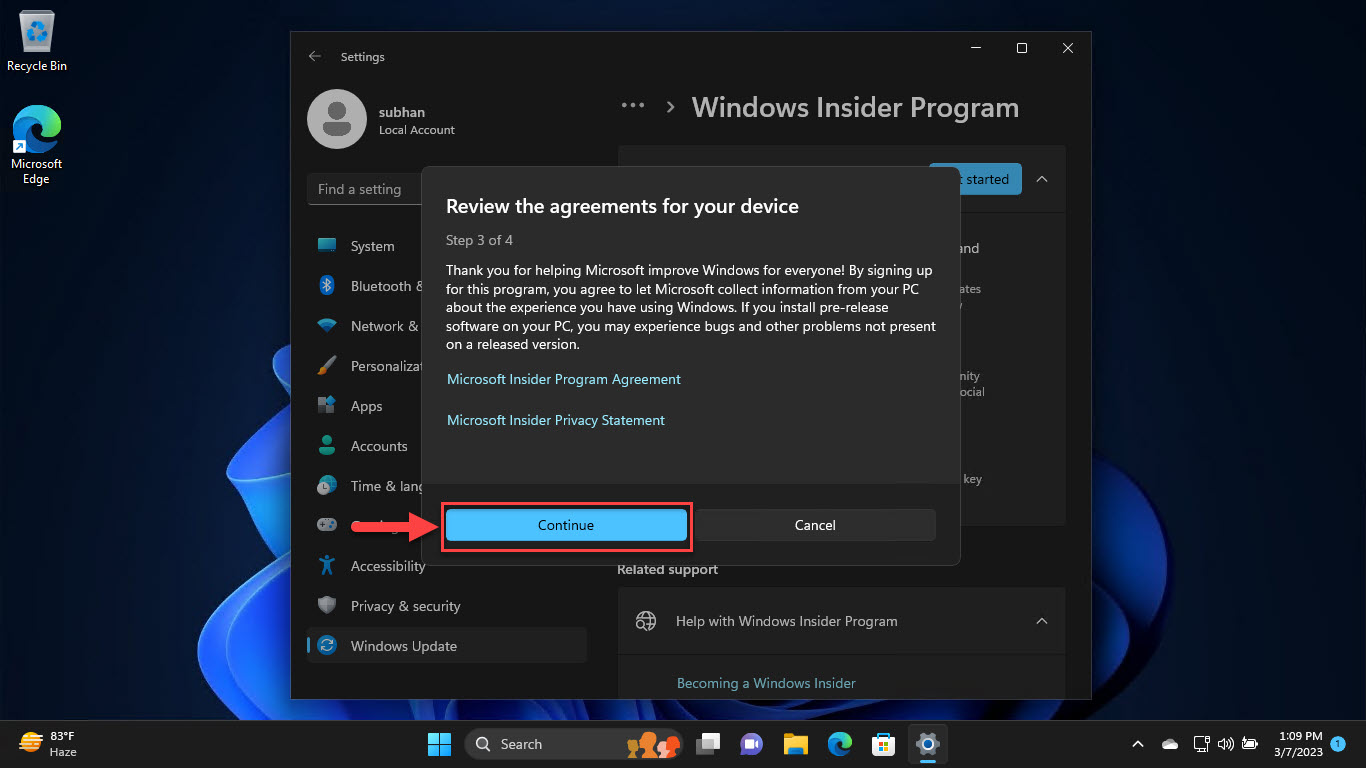Image resolution: width=1366 pixels, height=768 pixels.
Task: Open Microsoft Insider Privacy Statement link
Action: pyautogui.click(x=556, y=420)
